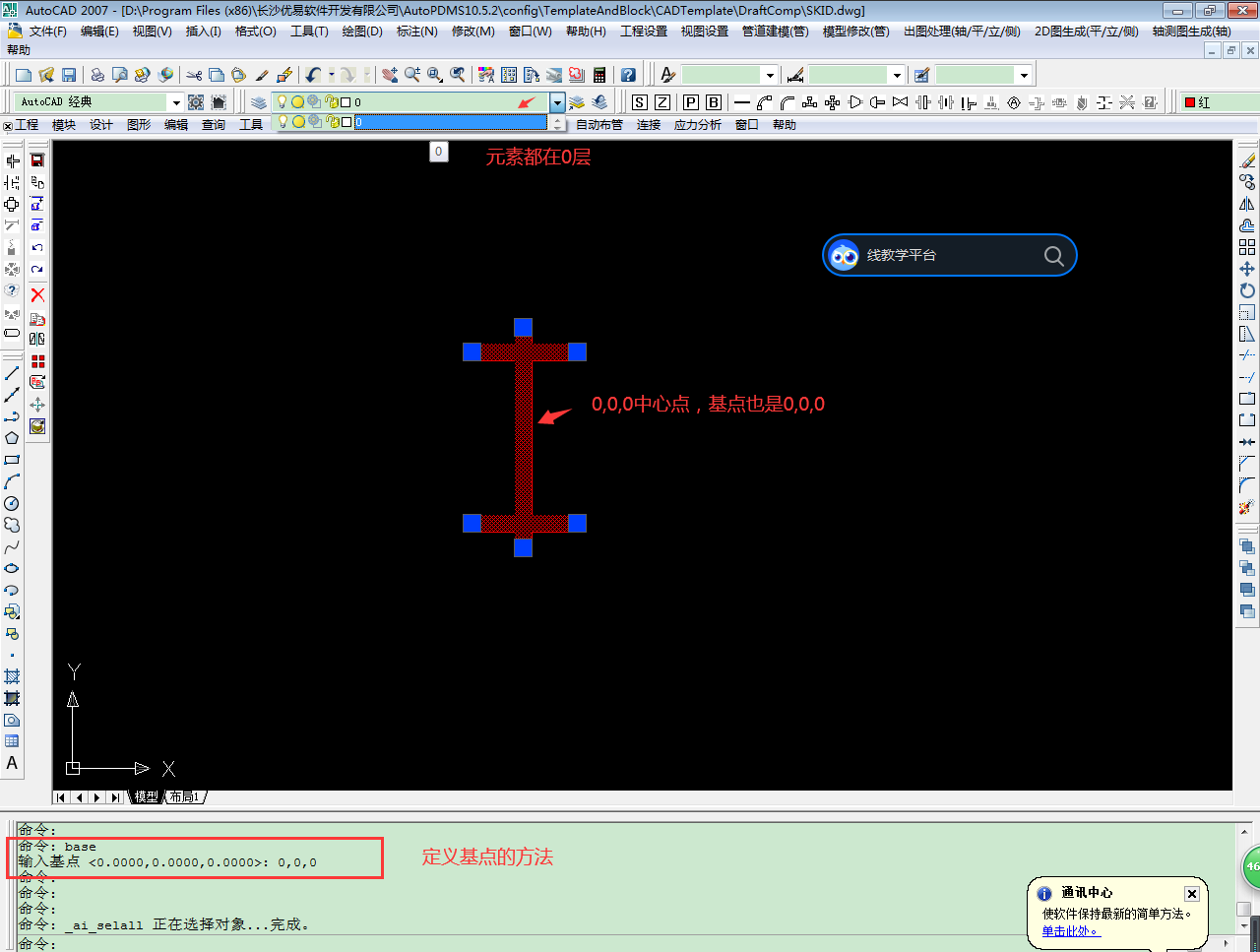
Task: Select the Pan realtime hand tool
Action: pyautogui.click(x=390, y=75)
